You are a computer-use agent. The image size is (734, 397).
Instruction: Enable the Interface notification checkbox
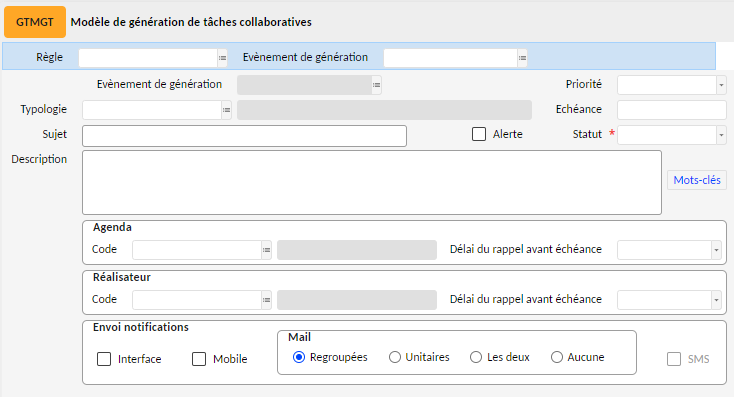(104, 359)
